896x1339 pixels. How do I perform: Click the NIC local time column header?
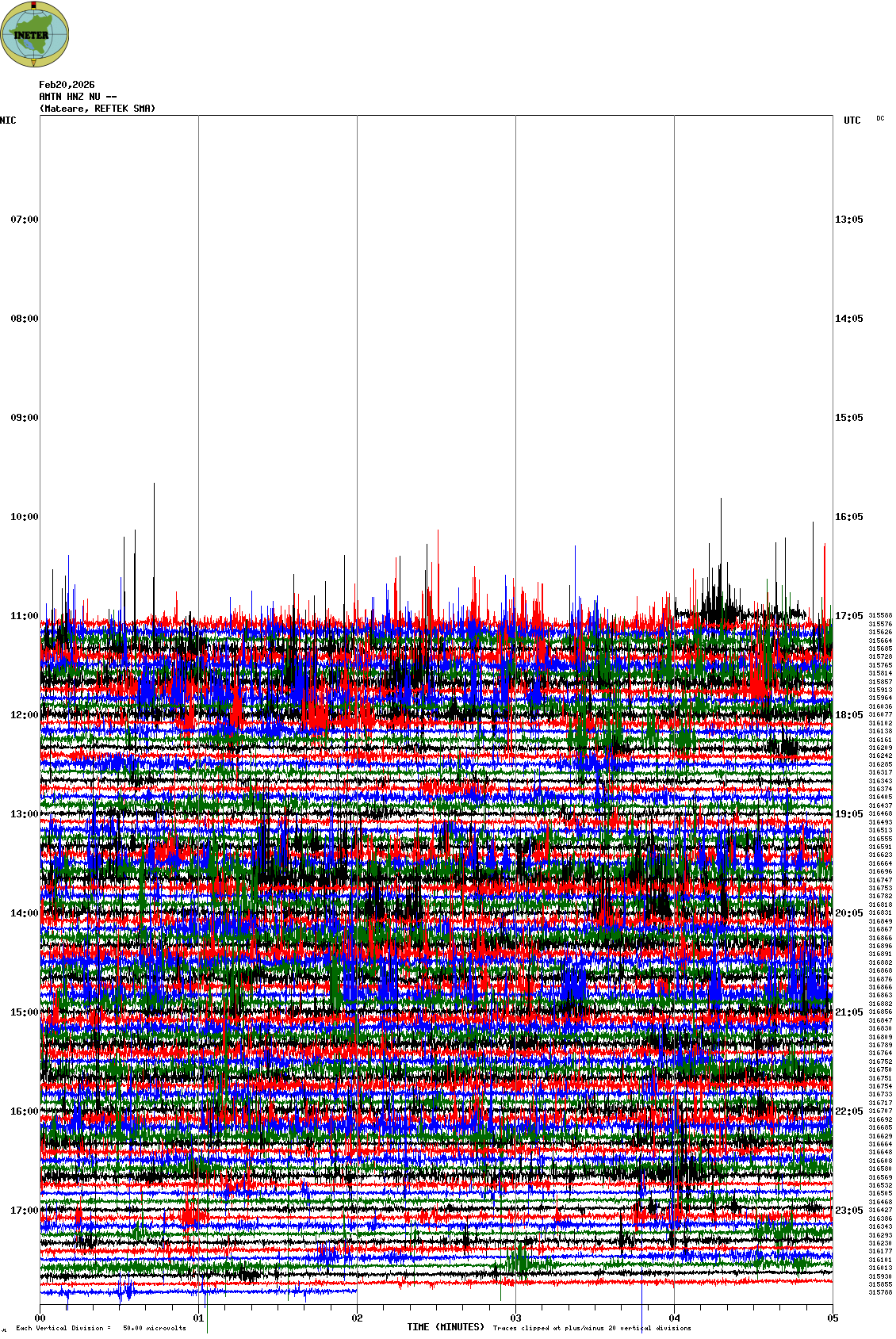(8, 121)
